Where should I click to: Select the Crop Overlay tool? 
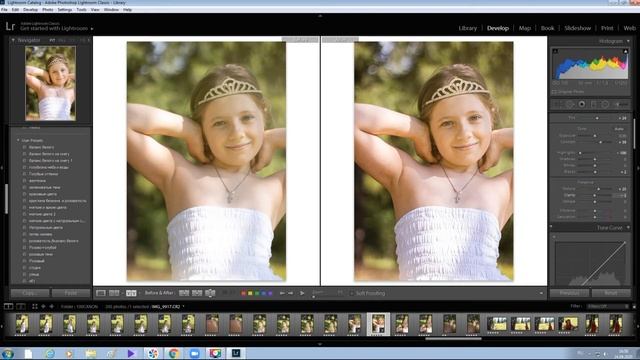click(x=557, y=104)
